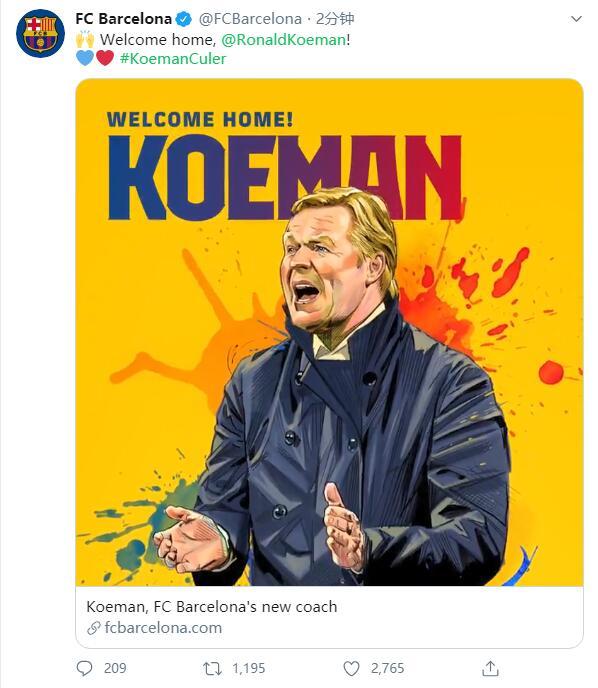Viewport: 598px width, 688px height.
Task: Open the #KoemanCuler hashtag
Action: tap(173, 59)
